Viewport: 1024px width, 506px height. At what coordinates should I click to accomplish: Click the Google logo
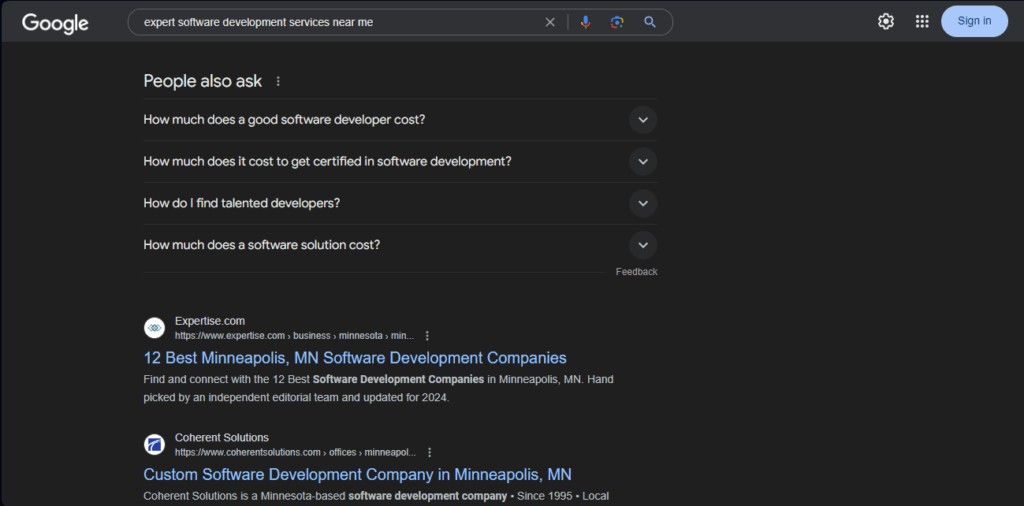[x=55, y=23]
